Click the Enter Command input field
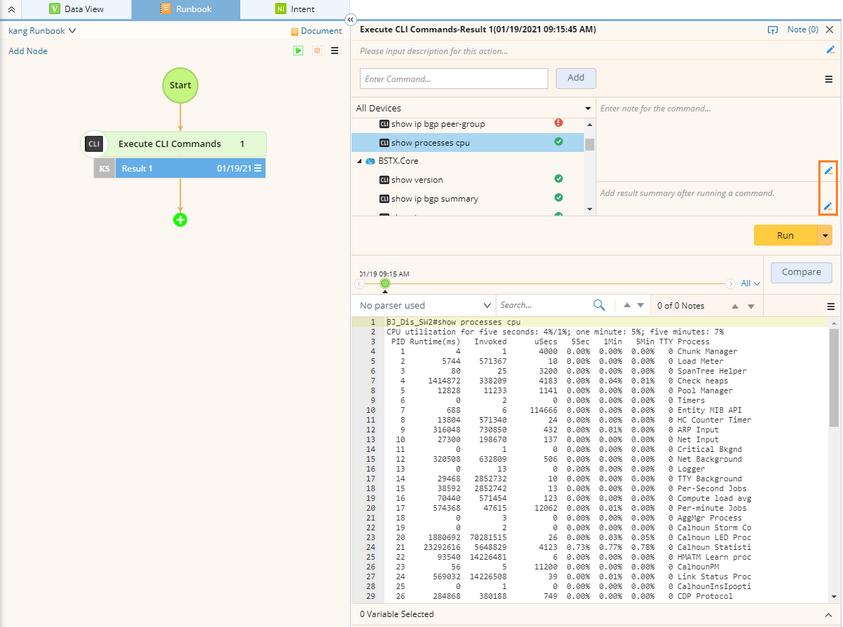Image resolution: width=843 pixels, height=627 pixels. pos(454,79)
